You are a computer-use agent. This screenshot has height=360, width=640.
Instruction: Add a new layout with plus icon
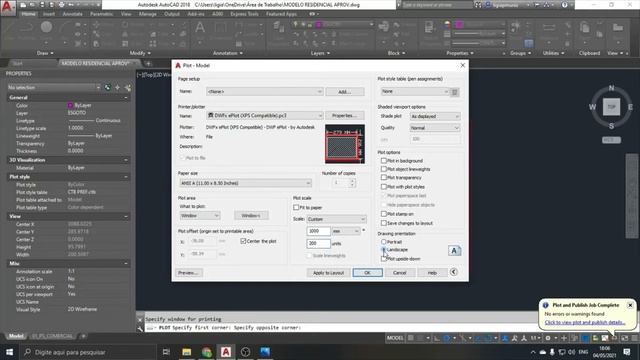click(83, 336)
